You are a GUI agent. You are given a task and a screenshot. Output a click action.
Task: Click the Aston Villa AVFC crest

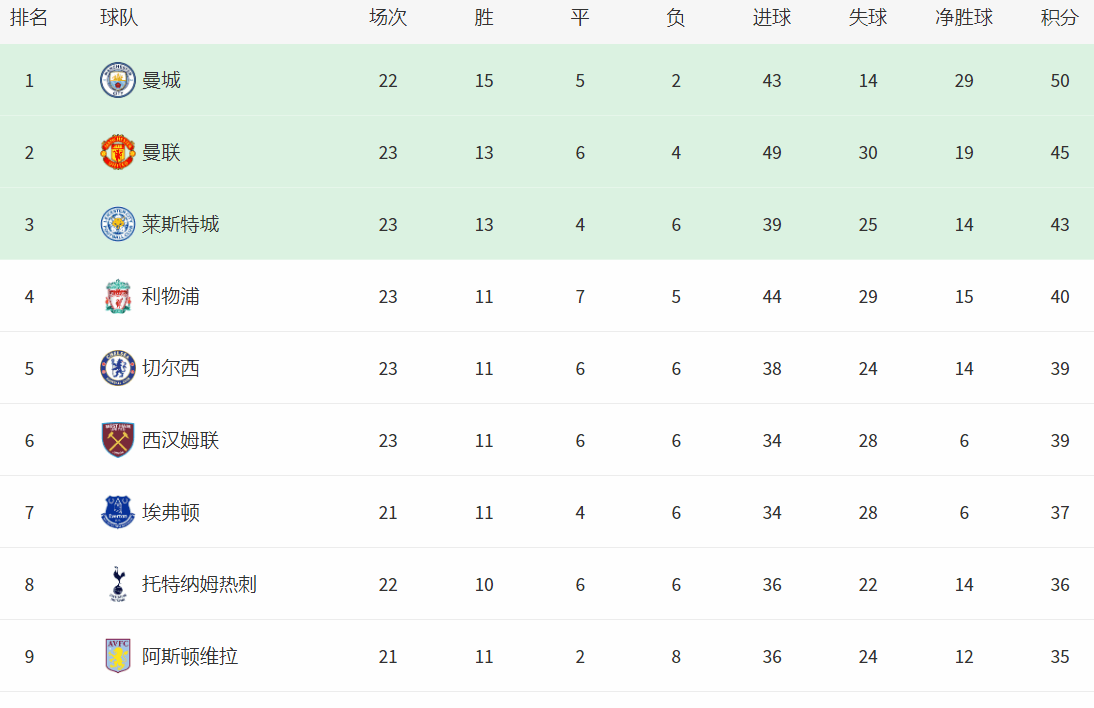[x=118, y=656]
